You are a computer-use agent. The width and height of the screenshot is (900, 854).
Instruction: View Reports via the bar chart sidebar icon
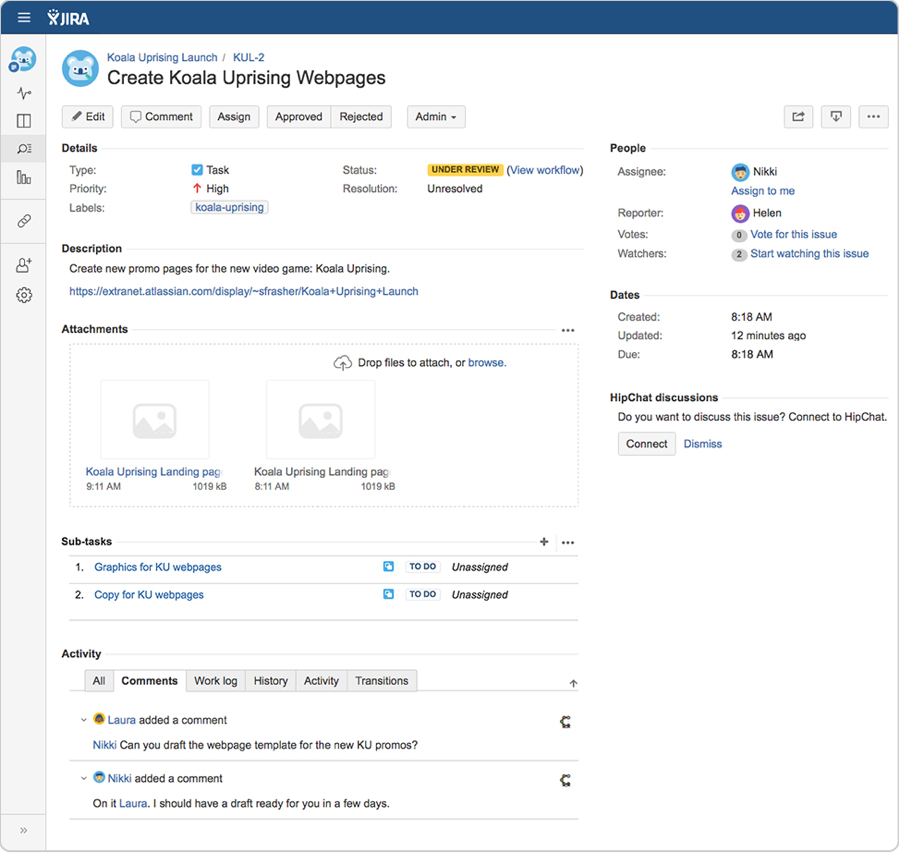click(23, 178)
